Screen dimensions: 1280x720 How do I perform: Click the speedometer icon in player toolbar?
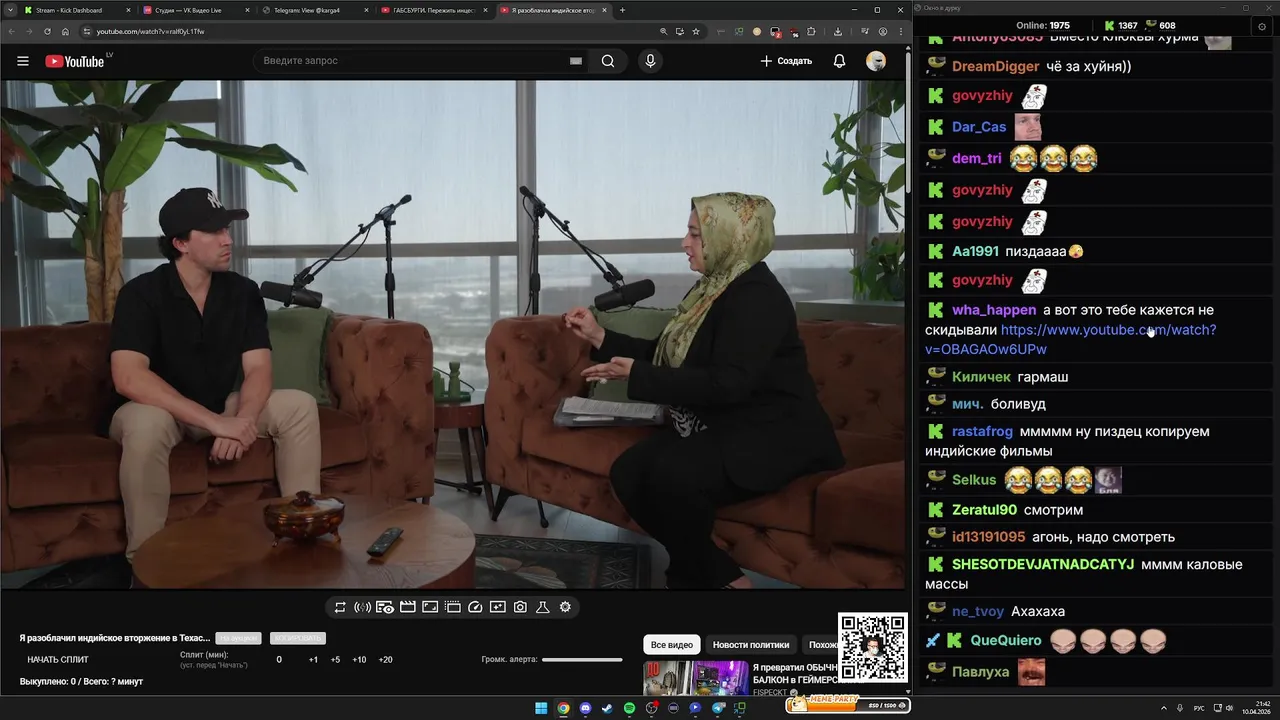pos(475,607)
